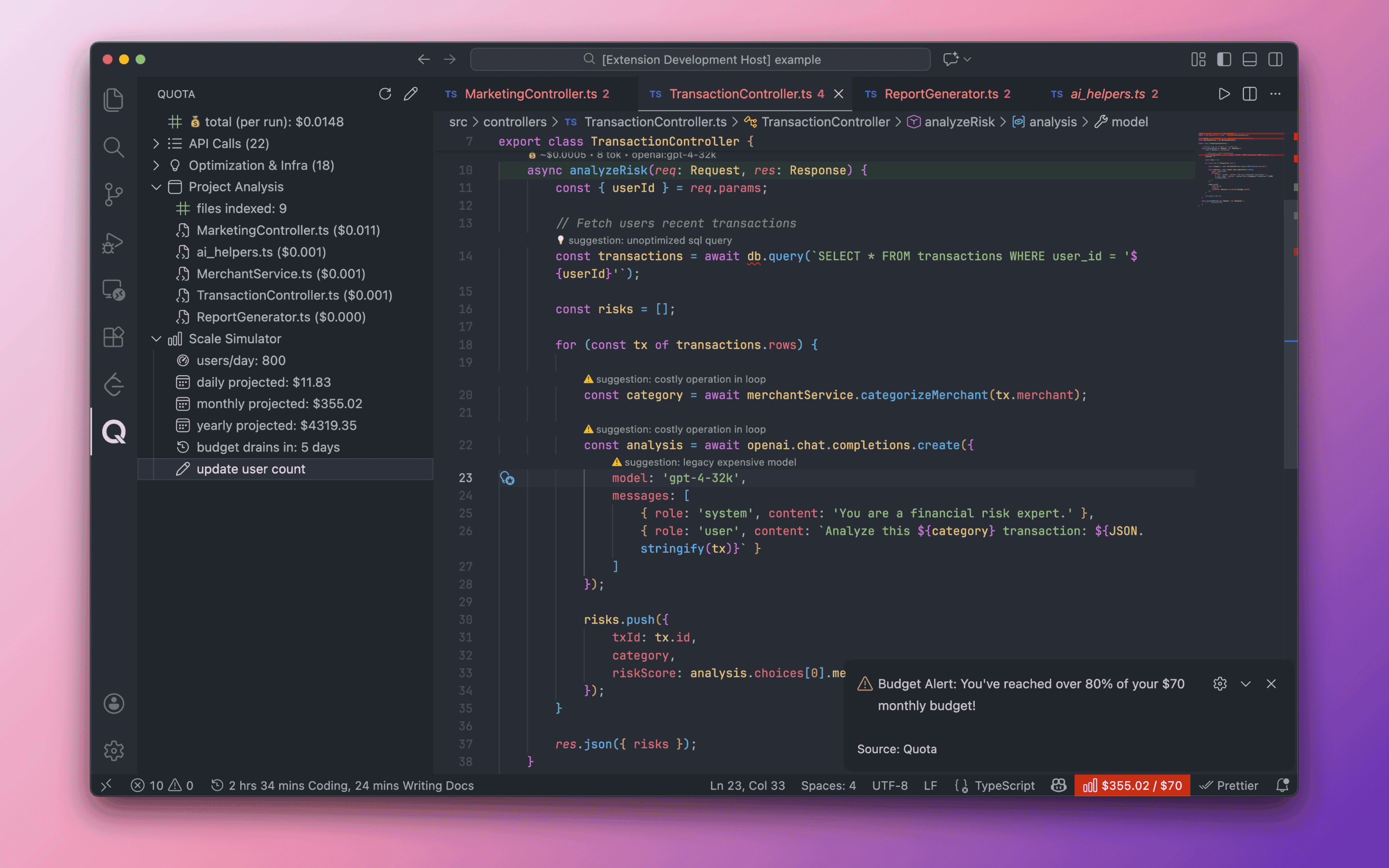Open the Explorer view in activity bar
1389x868 pixels.
coord(114,100)
